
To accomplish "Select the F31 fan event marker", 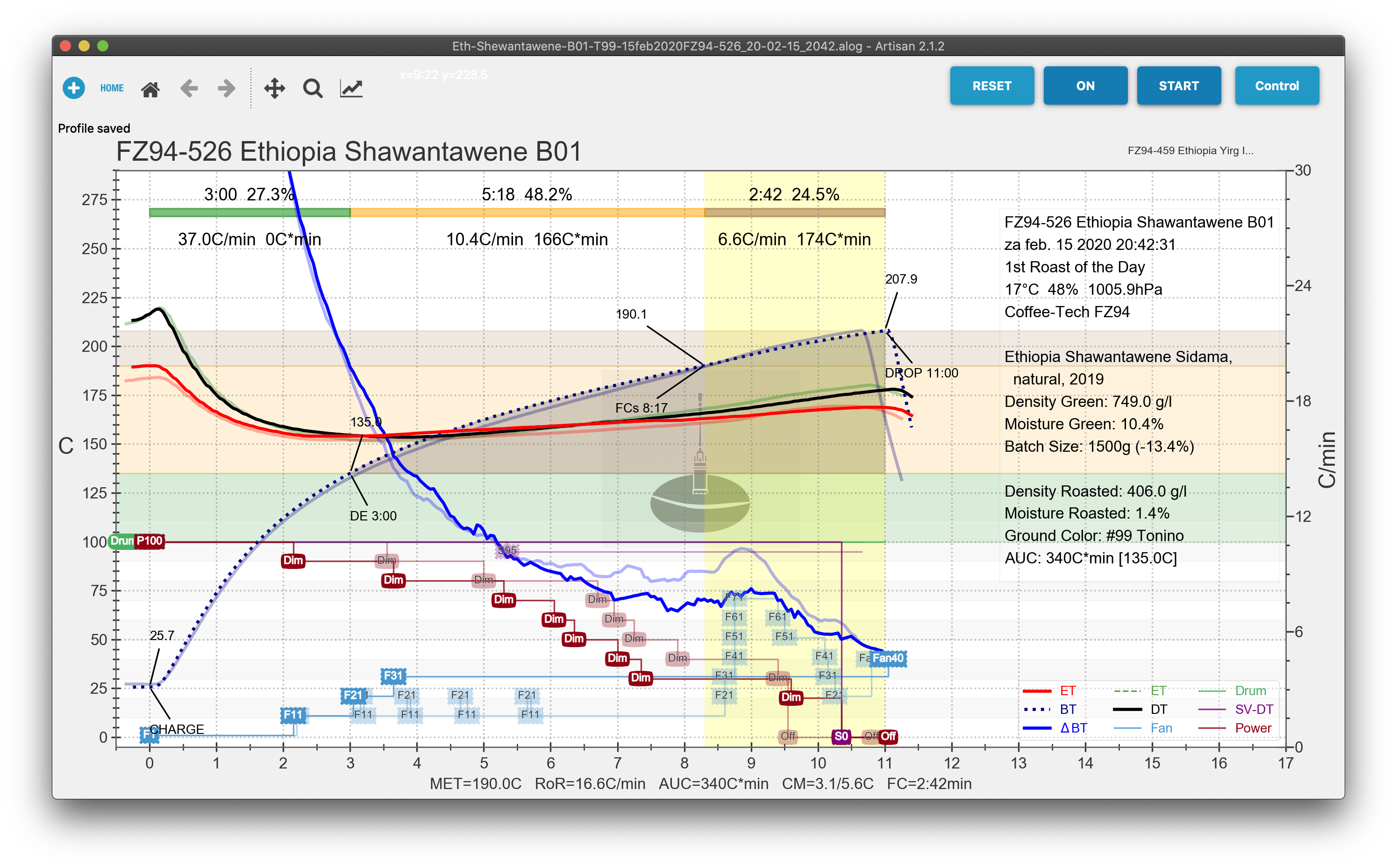I will tap(393, 676).
